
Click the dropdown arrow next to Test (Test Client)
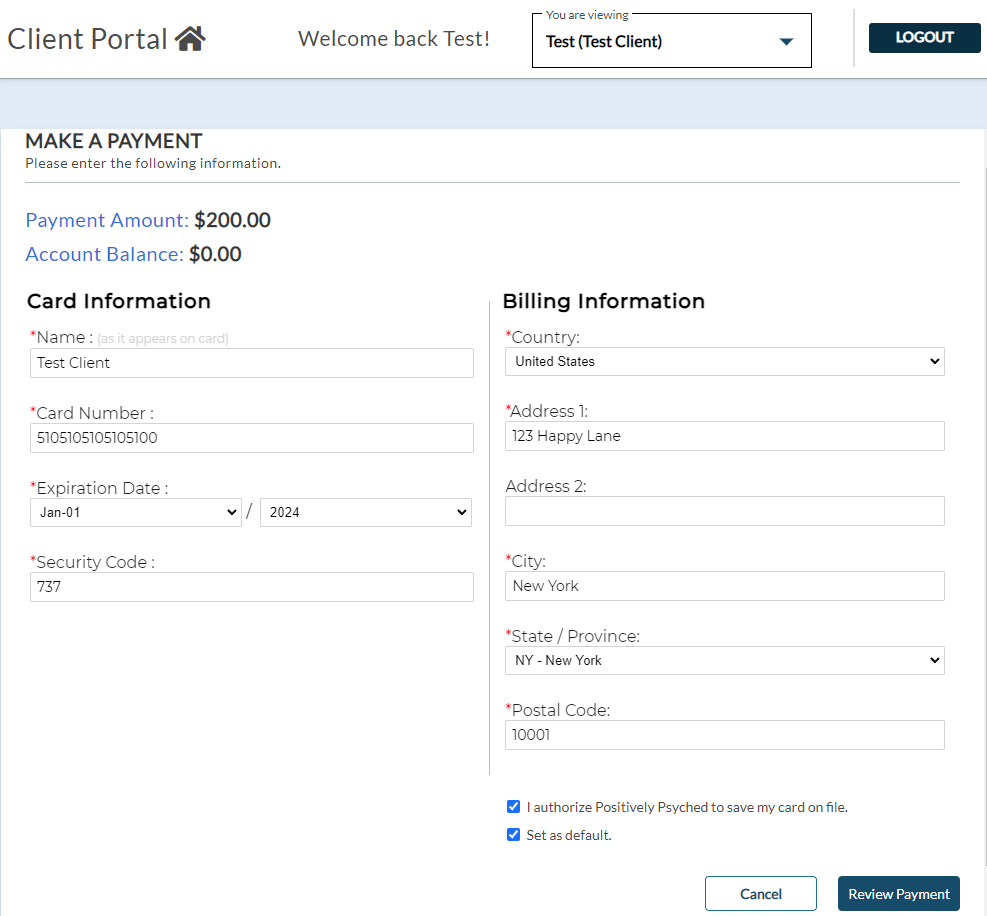point(786,42)
